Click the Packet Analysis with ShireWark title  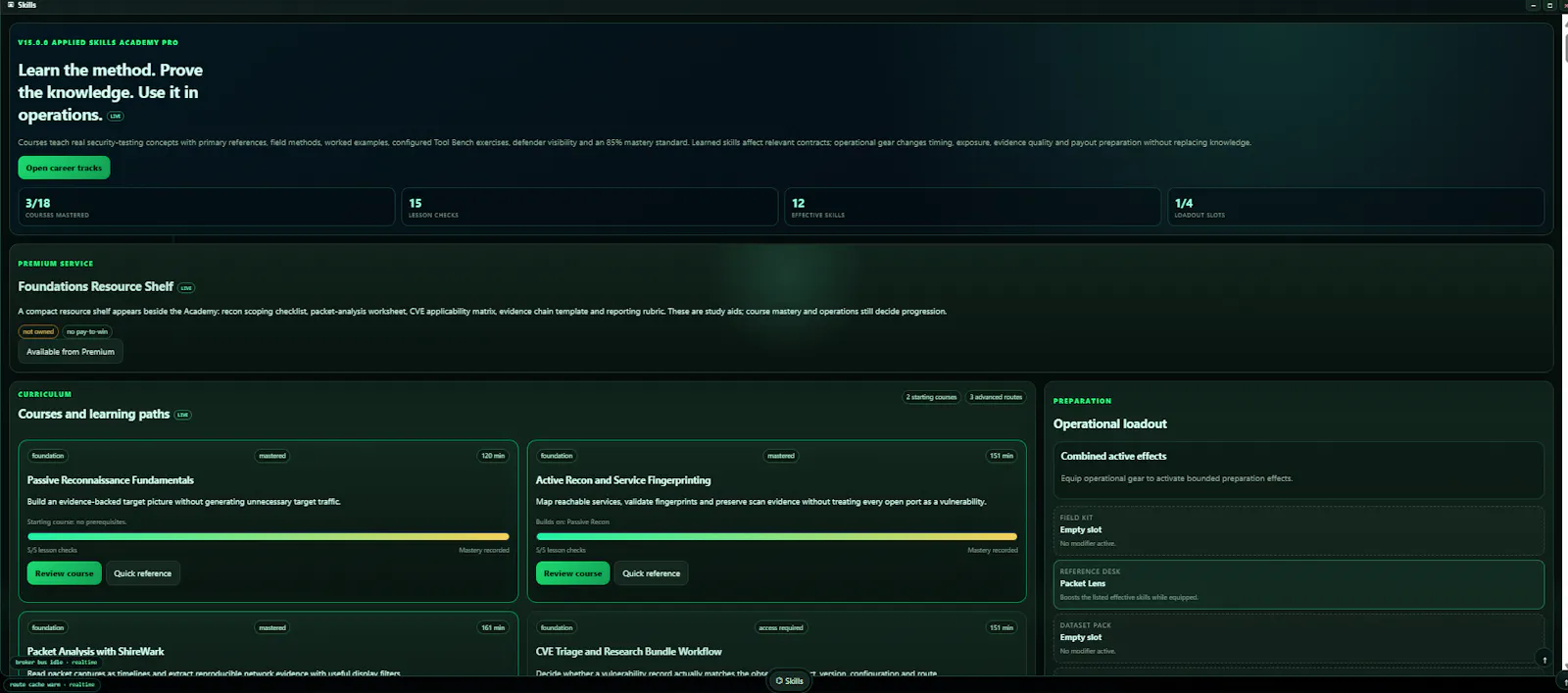coord(96,652)
